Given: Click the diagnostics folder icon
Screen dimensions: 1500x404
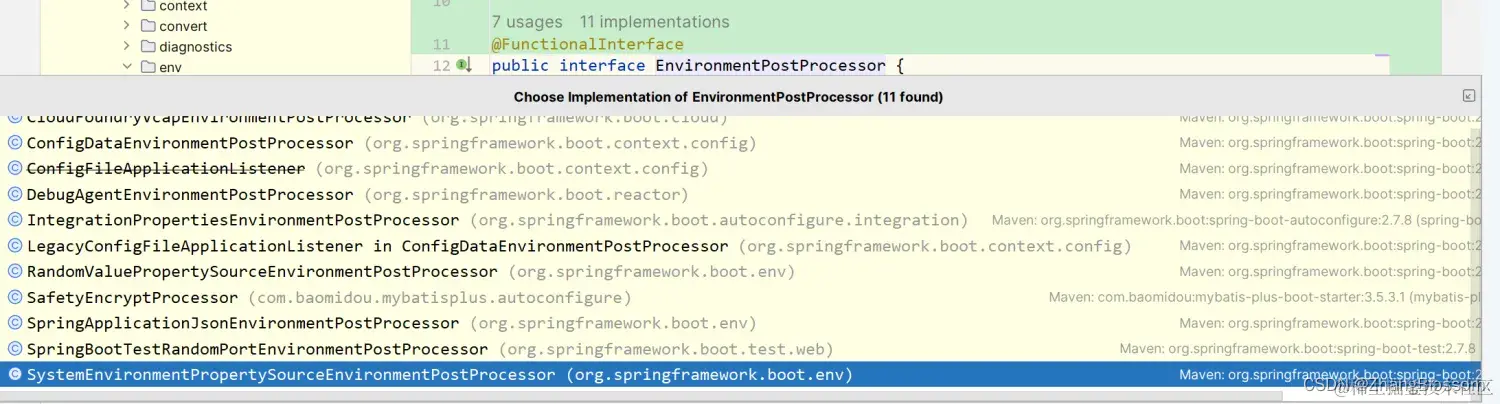Looking at the screenshot, I should pos(148,47).
